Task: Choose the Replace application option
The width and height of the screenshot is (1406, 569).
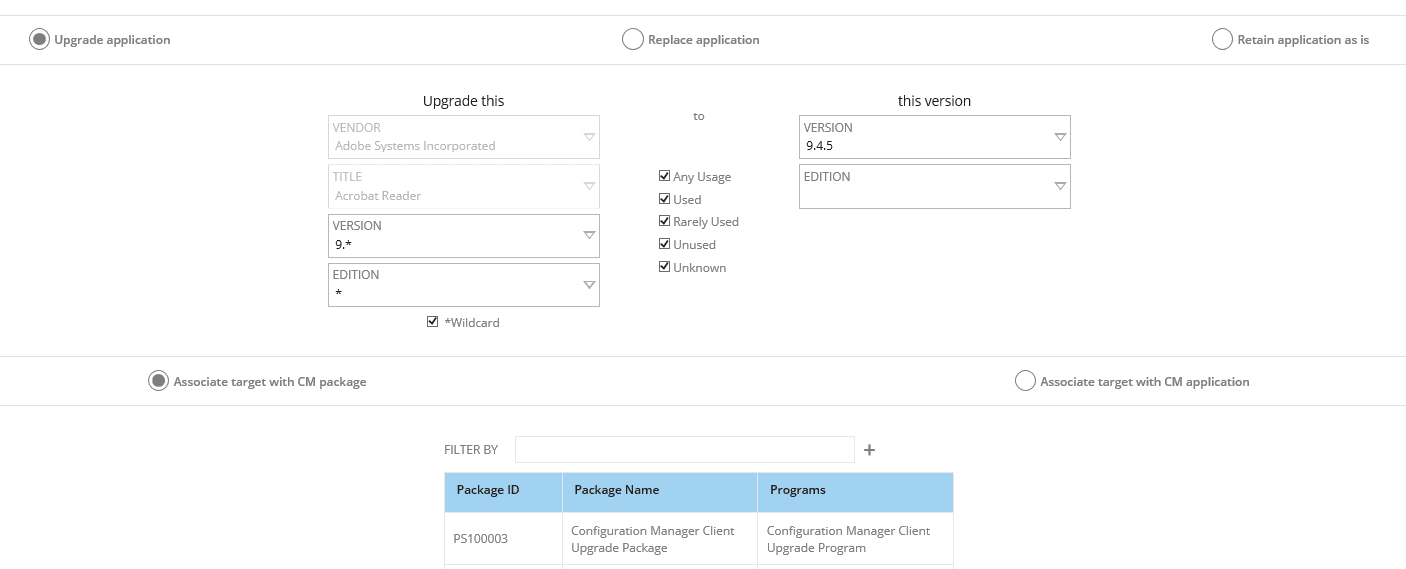Action: (632, 40)
